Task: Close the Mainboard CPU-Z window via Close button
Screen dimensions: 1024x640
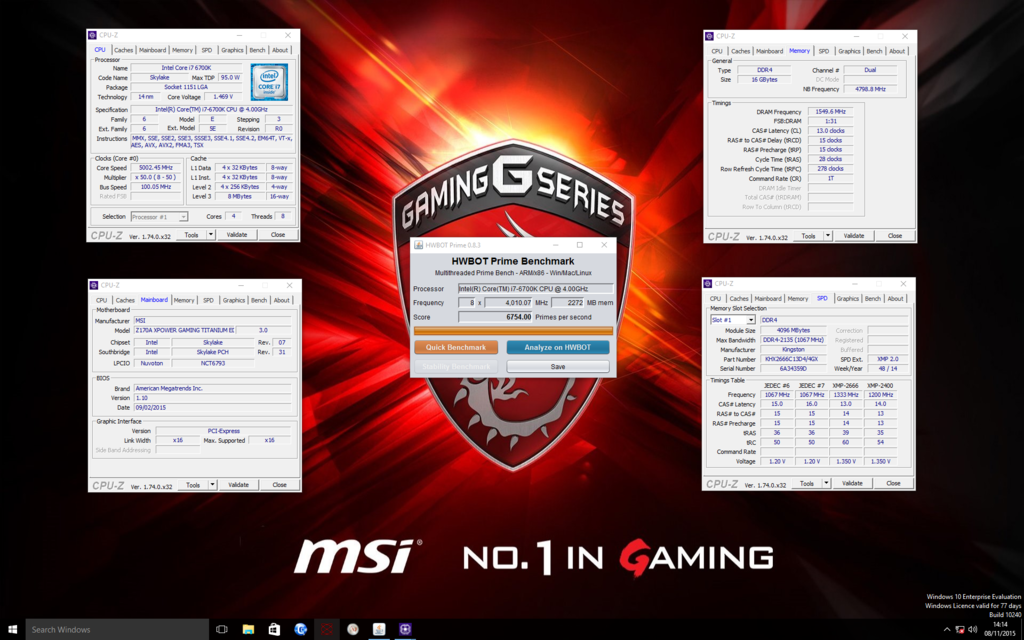Action: tap(280, 485)
